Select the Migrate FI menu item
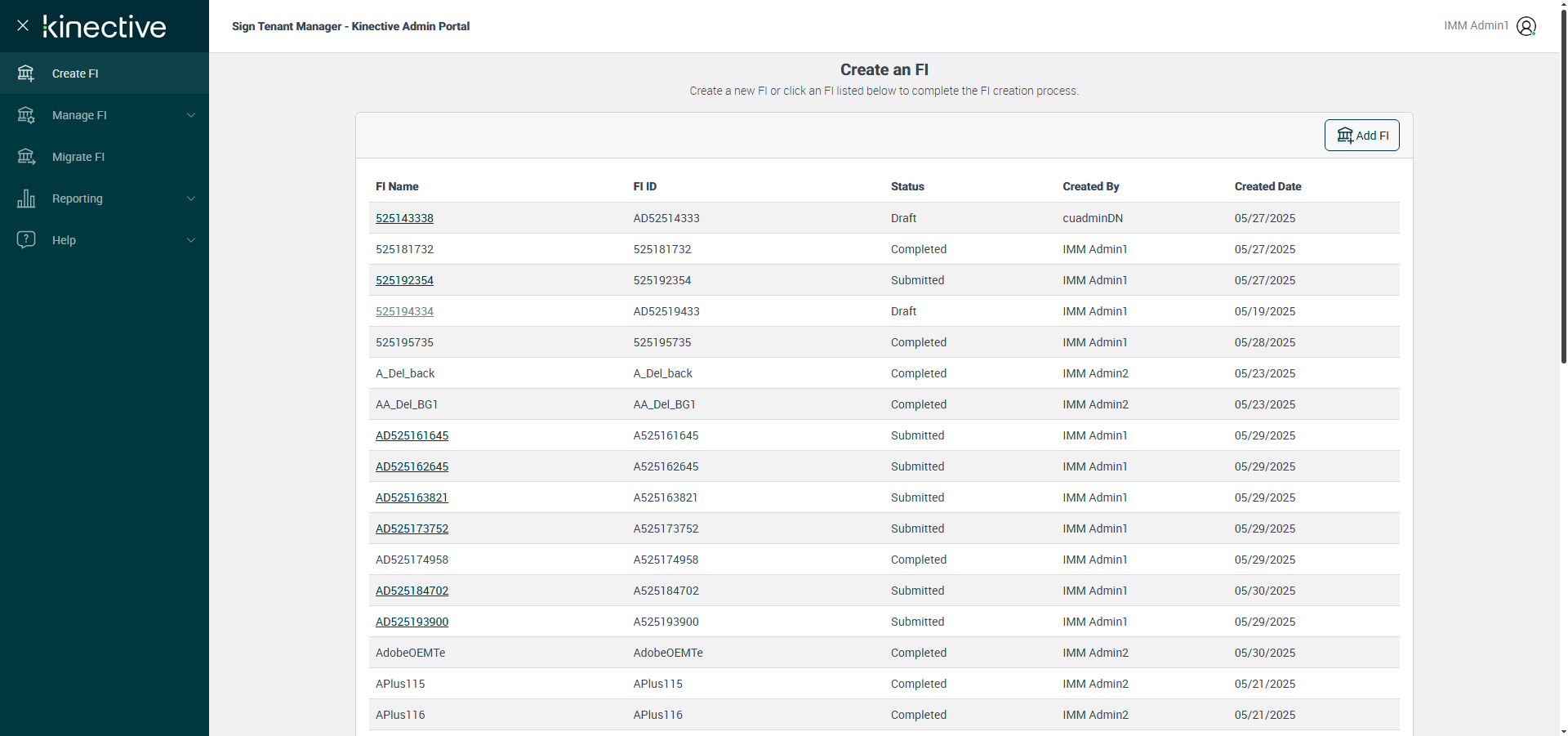This screenshot has width=1568, height=736. pos(105,157)
